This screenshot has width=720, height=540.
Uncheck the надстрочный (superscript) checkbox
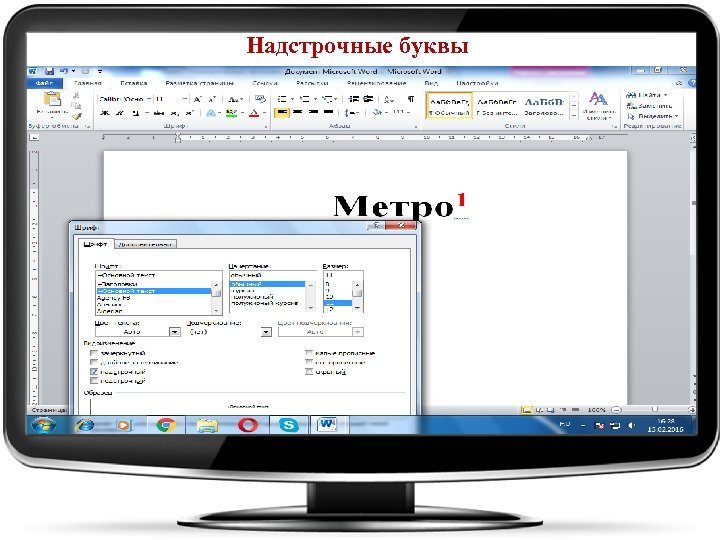tap(94, 371)
